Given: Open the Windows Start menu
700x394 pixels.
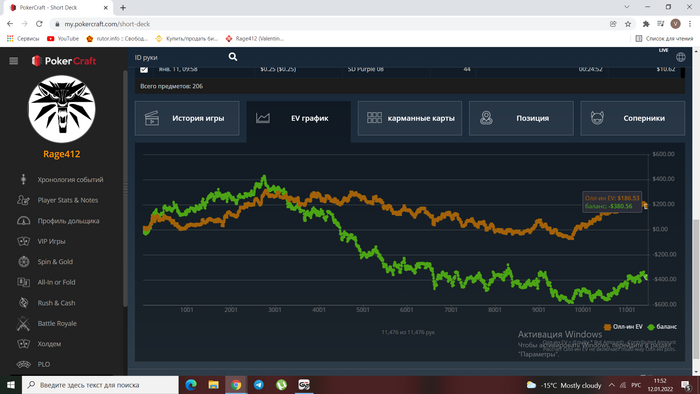Looking at the screenshot, I should [x=11, y=385].
